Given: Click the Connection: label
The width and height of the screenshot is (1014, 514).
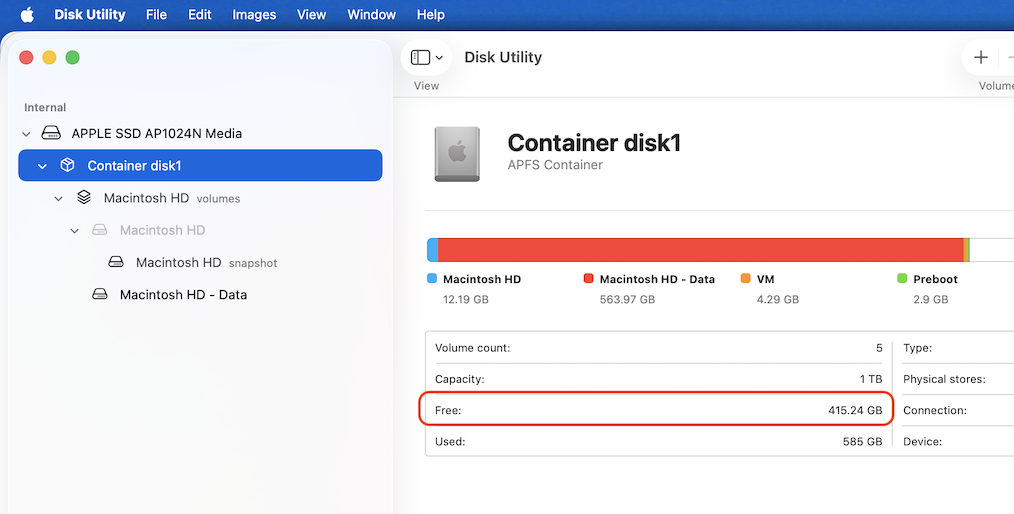Looking at the screenshot, I should click(x=934, y=410).
